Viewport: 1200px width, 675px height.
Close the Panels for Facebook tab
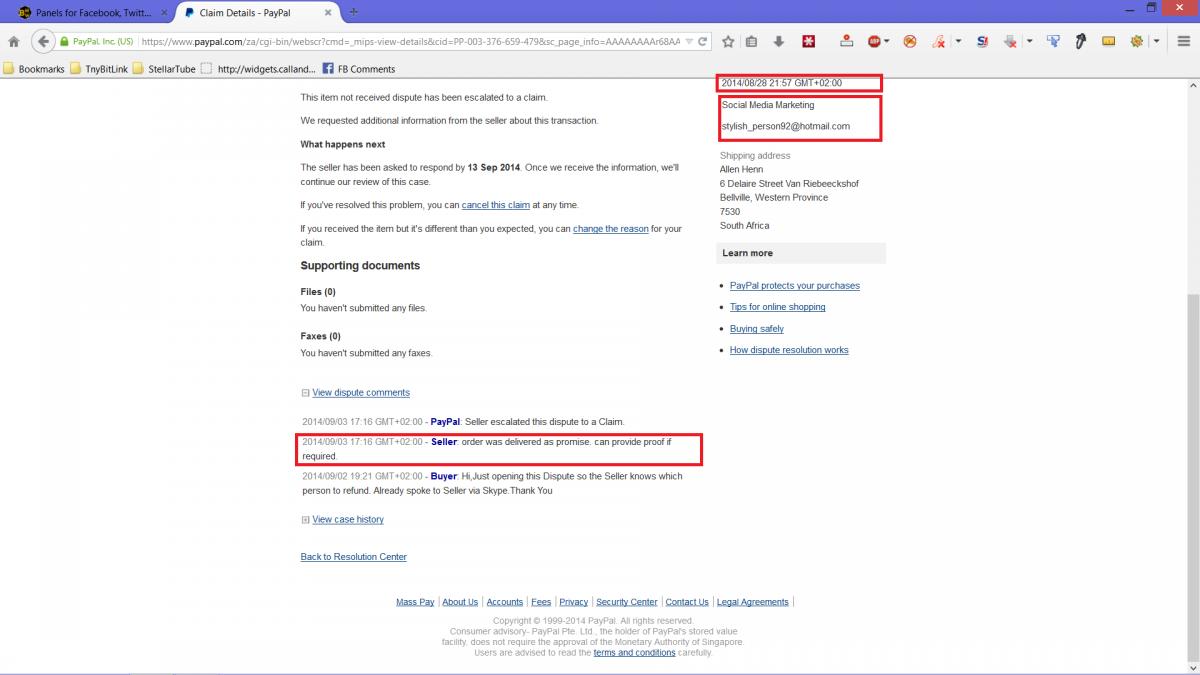tap(164, 13)
